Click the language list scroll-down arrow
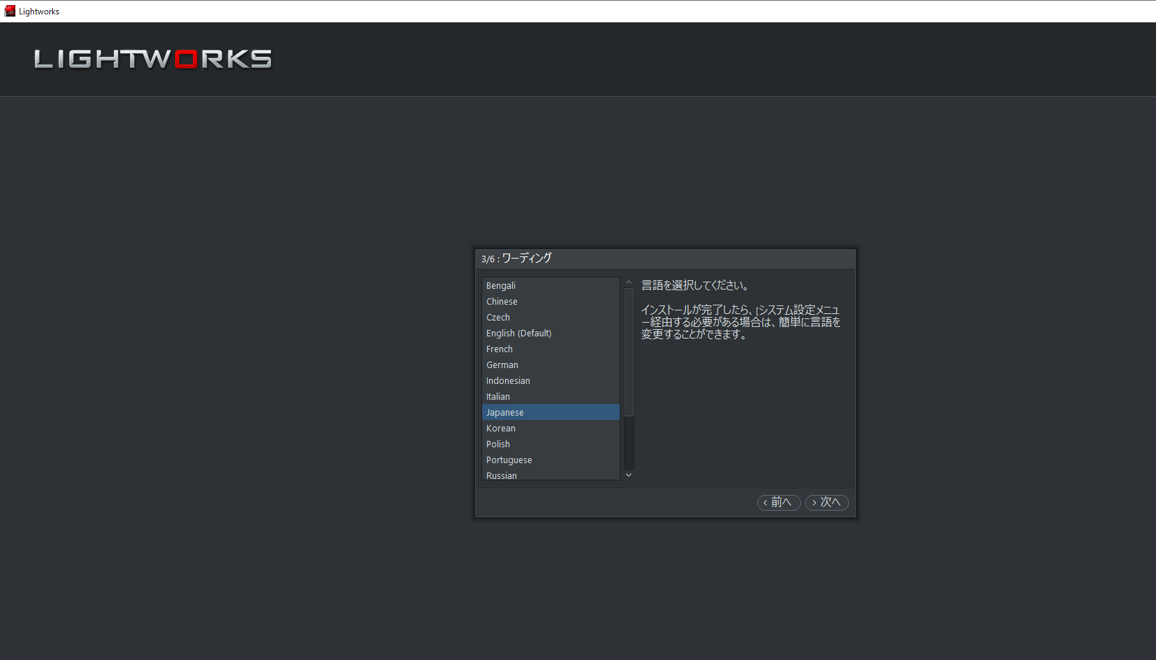This screenshot has height=660, width=1156. coord(629,476)
